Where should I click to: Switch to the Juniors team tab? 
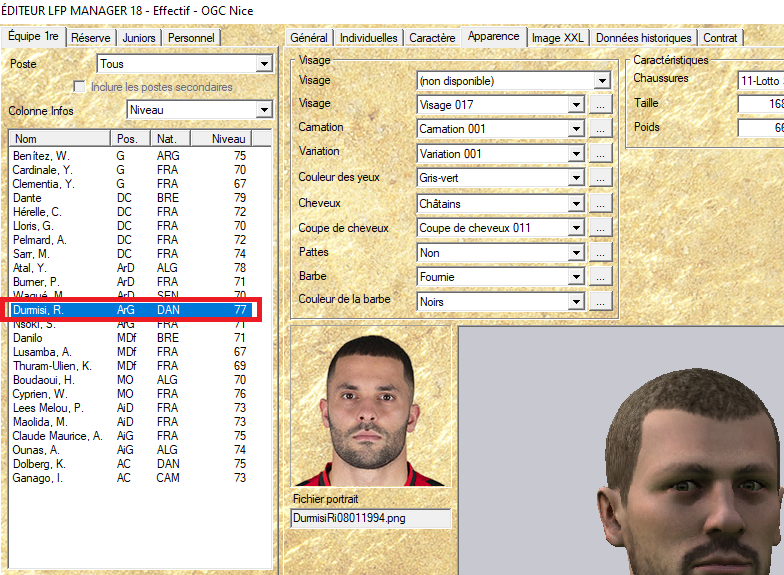138,38
